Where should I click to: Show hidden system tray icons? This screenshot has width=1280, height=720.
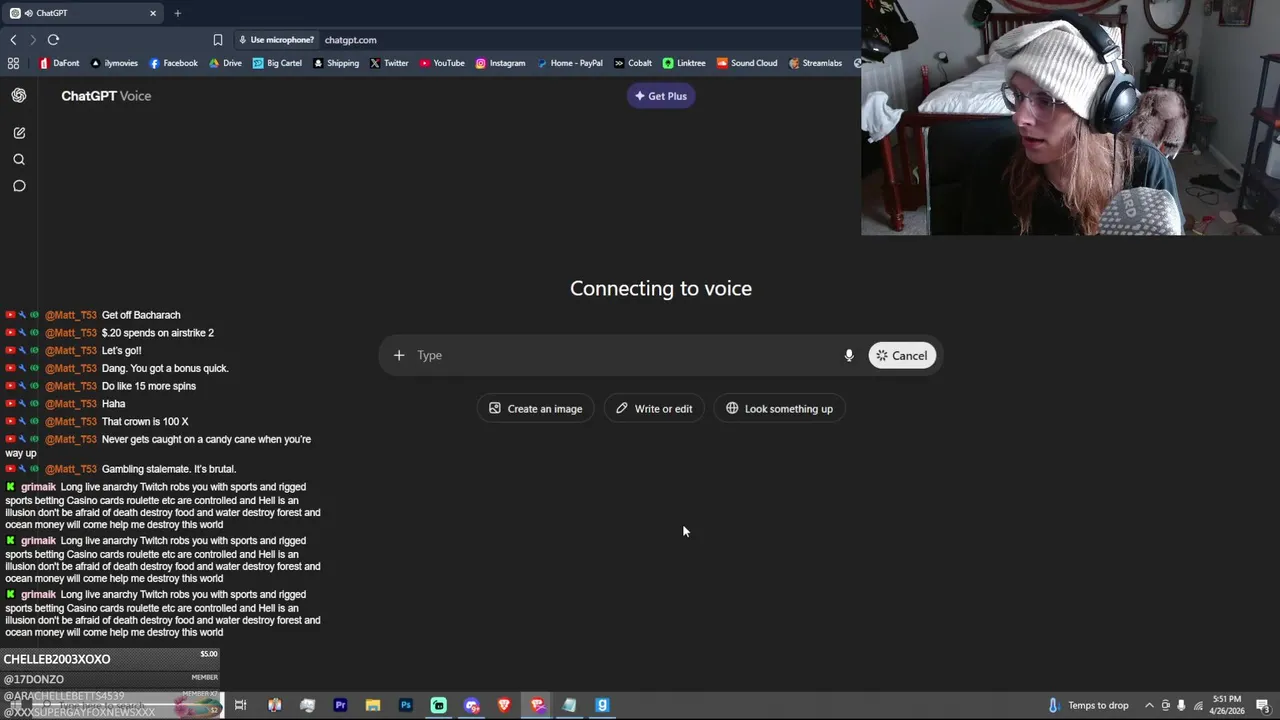[x=1149, y=705]
